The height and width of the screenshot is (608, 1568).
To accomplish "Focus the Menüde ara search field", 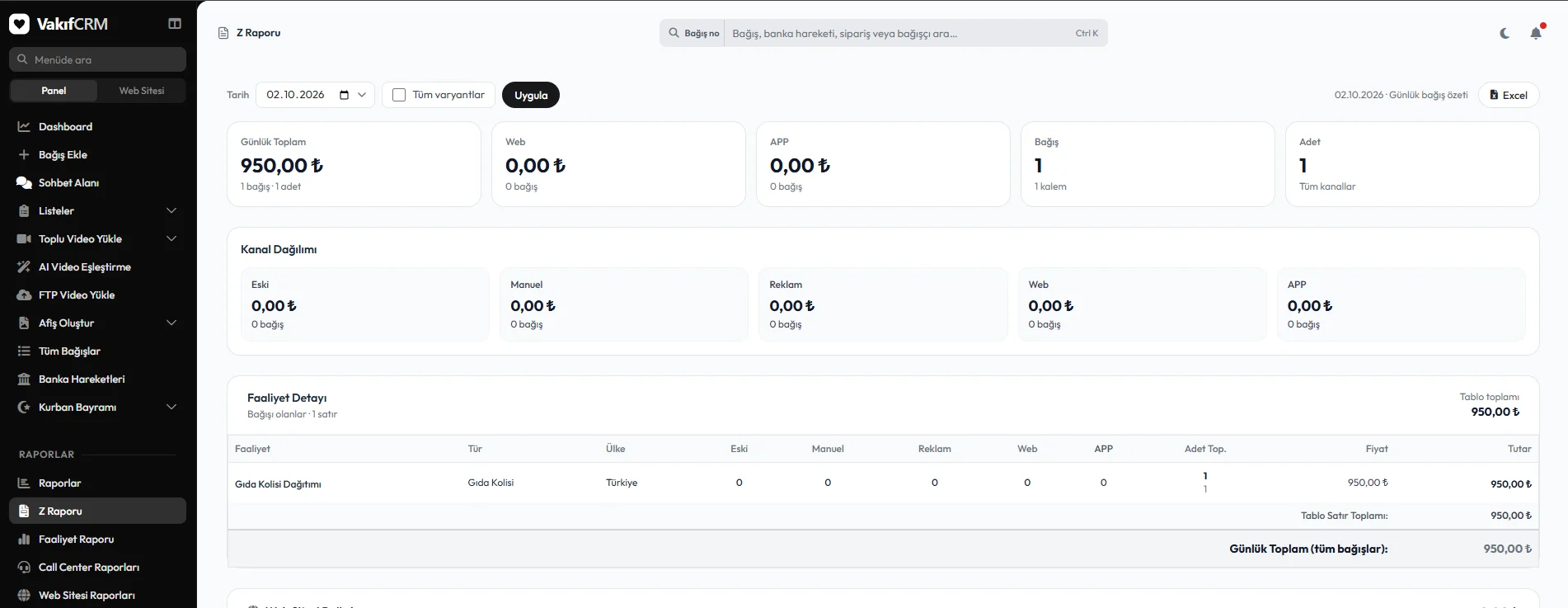I will (98, 59).
